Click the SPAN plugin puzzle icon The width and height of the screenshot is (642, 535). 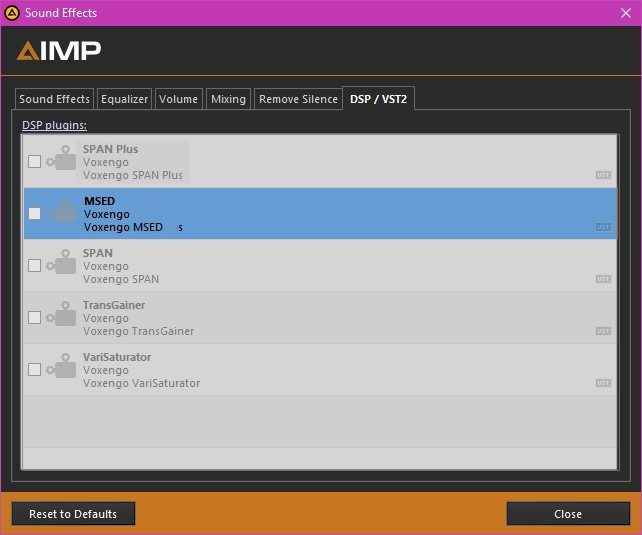[61, 262]
